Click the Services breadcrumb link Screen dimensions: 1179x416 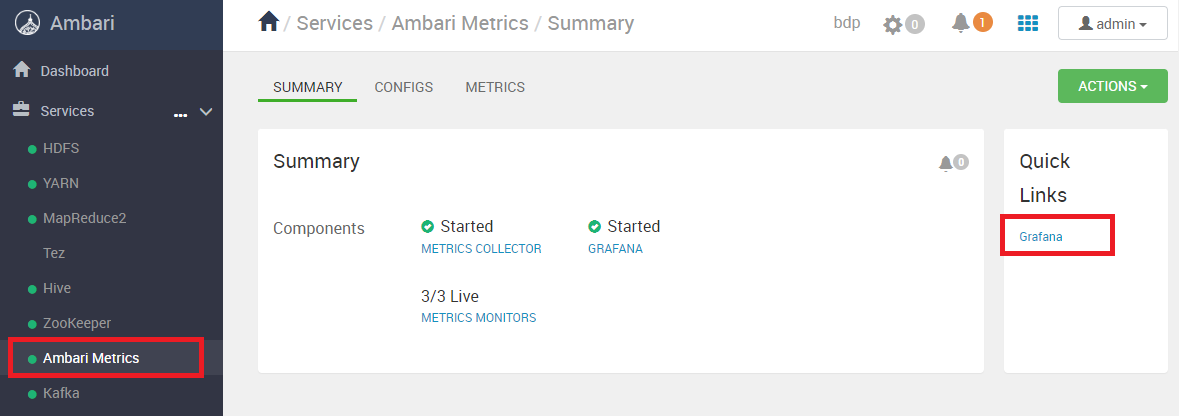[x=335, y=23]
